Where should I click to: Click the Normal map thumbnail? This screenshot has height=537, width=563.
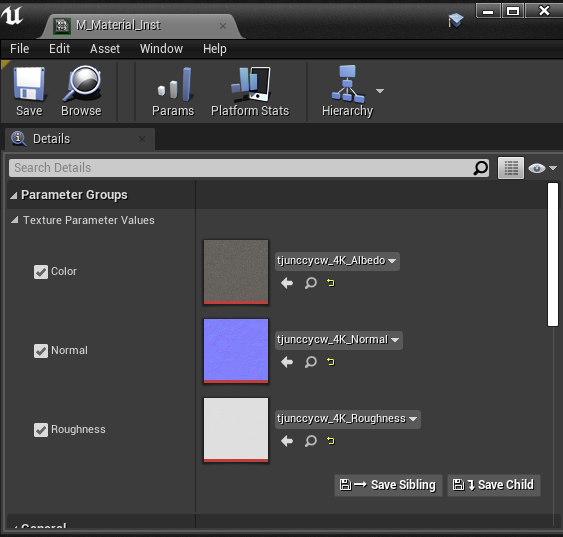[236, 351]
